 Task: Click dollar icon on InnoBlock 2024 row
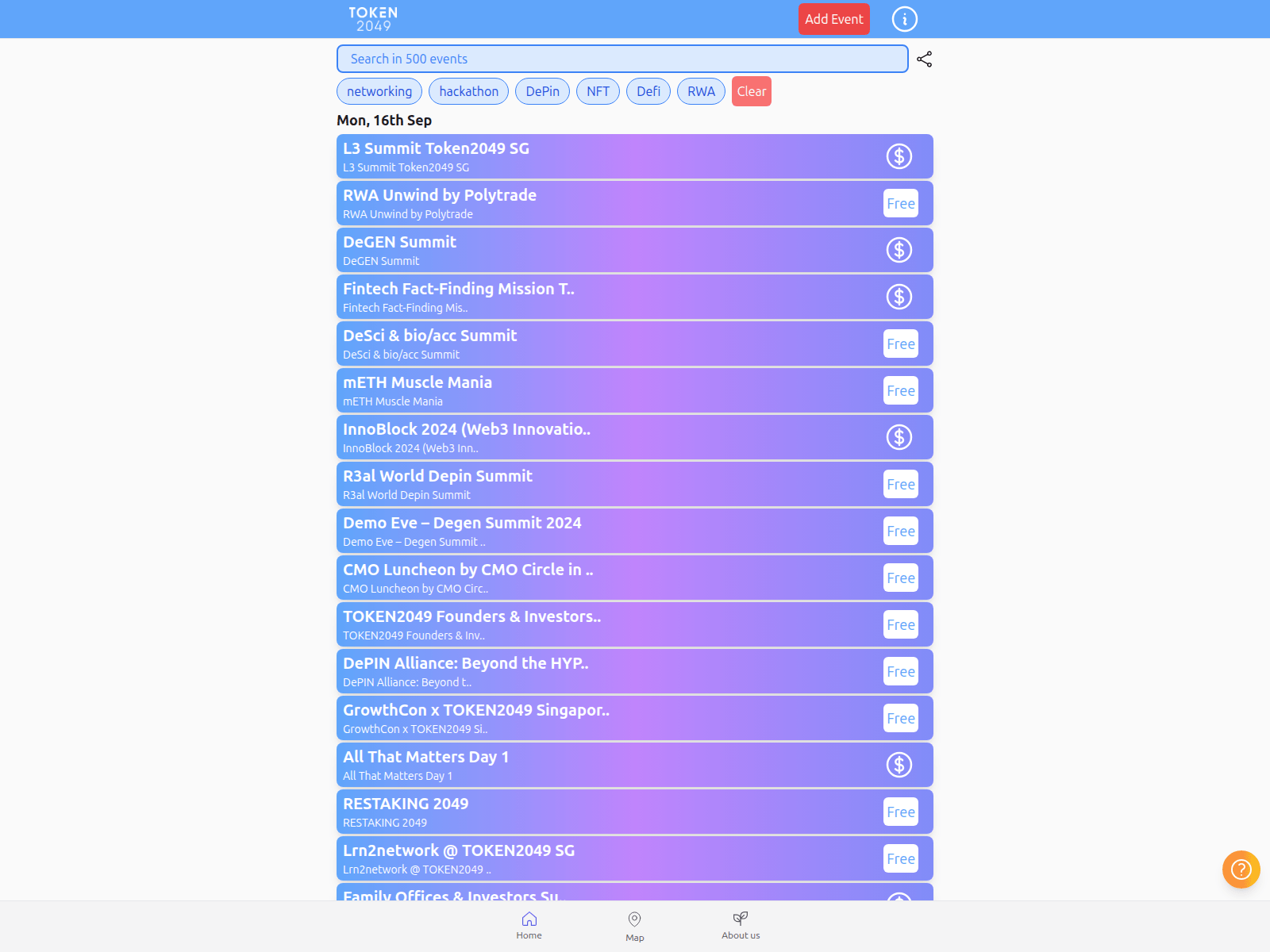(x=899, y=437)
